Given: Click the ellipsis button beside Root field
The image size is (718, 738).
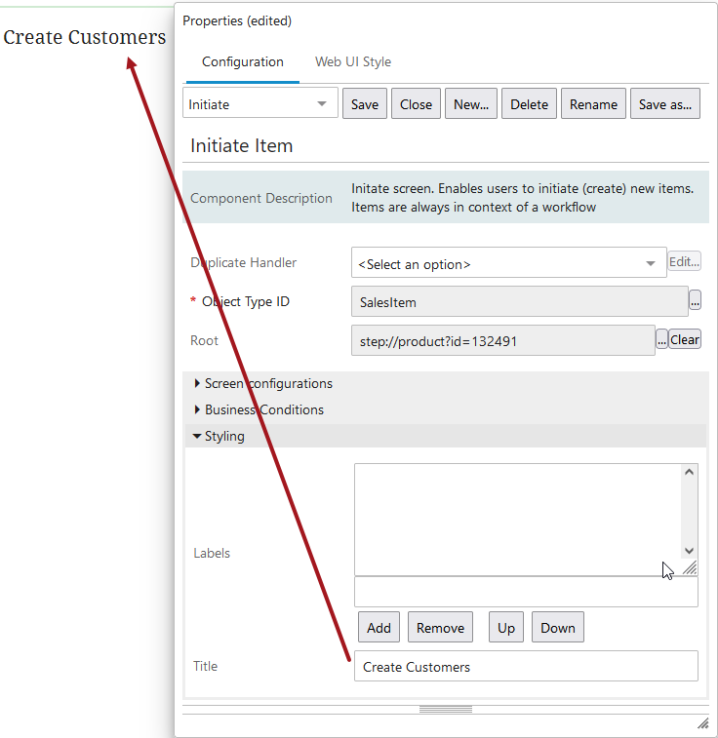Looking at the screenshot, I should (662, 339).
